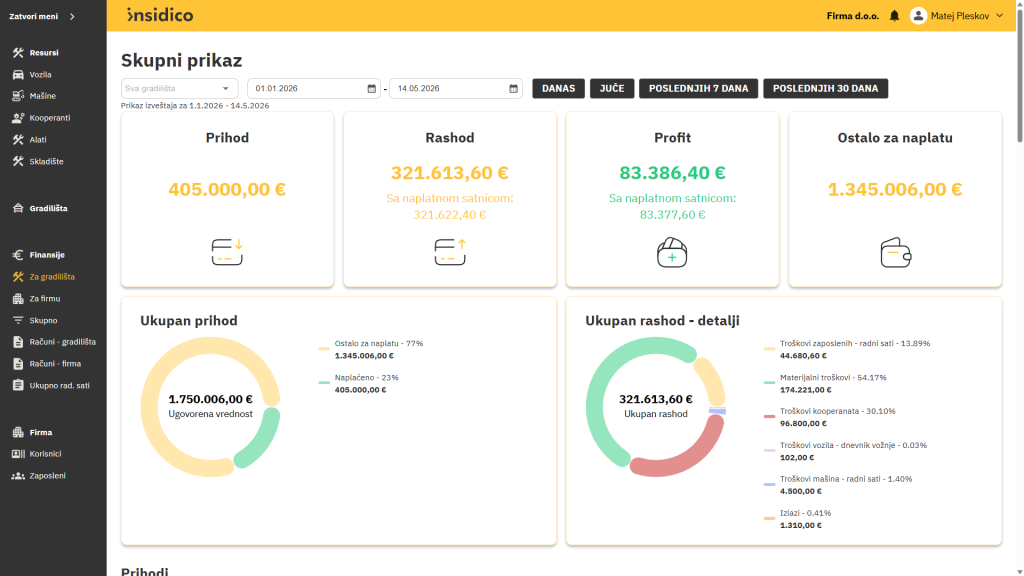Click the end date field 14.05.2026
Viewport: 1024px width, 576px height.
click(456, 88)
